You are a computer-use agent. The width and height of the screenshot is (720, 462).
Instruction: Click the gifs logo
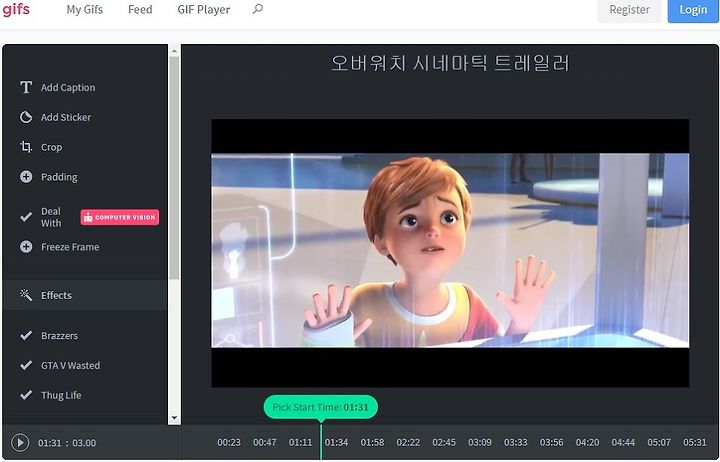[x=16, y=9]
